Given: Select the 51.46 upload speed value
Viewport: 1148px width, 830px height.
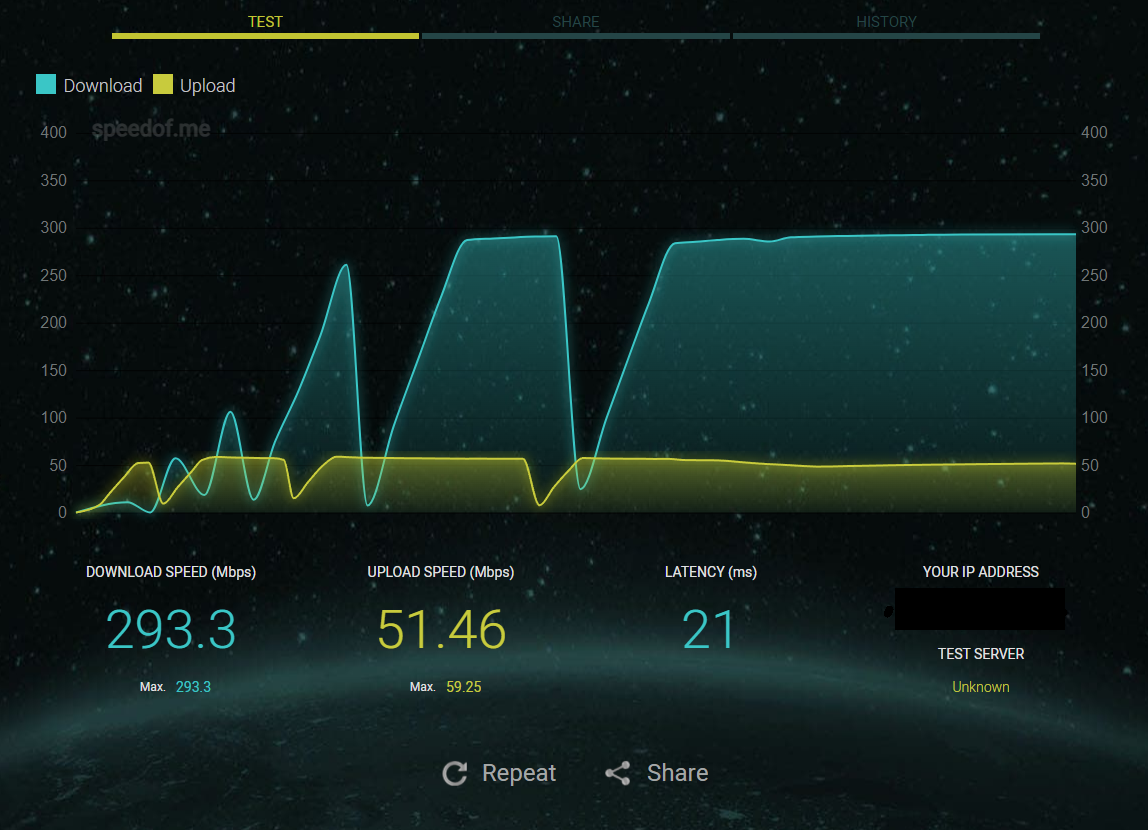Looking at the screenshot, I should [x=441, y=629].
